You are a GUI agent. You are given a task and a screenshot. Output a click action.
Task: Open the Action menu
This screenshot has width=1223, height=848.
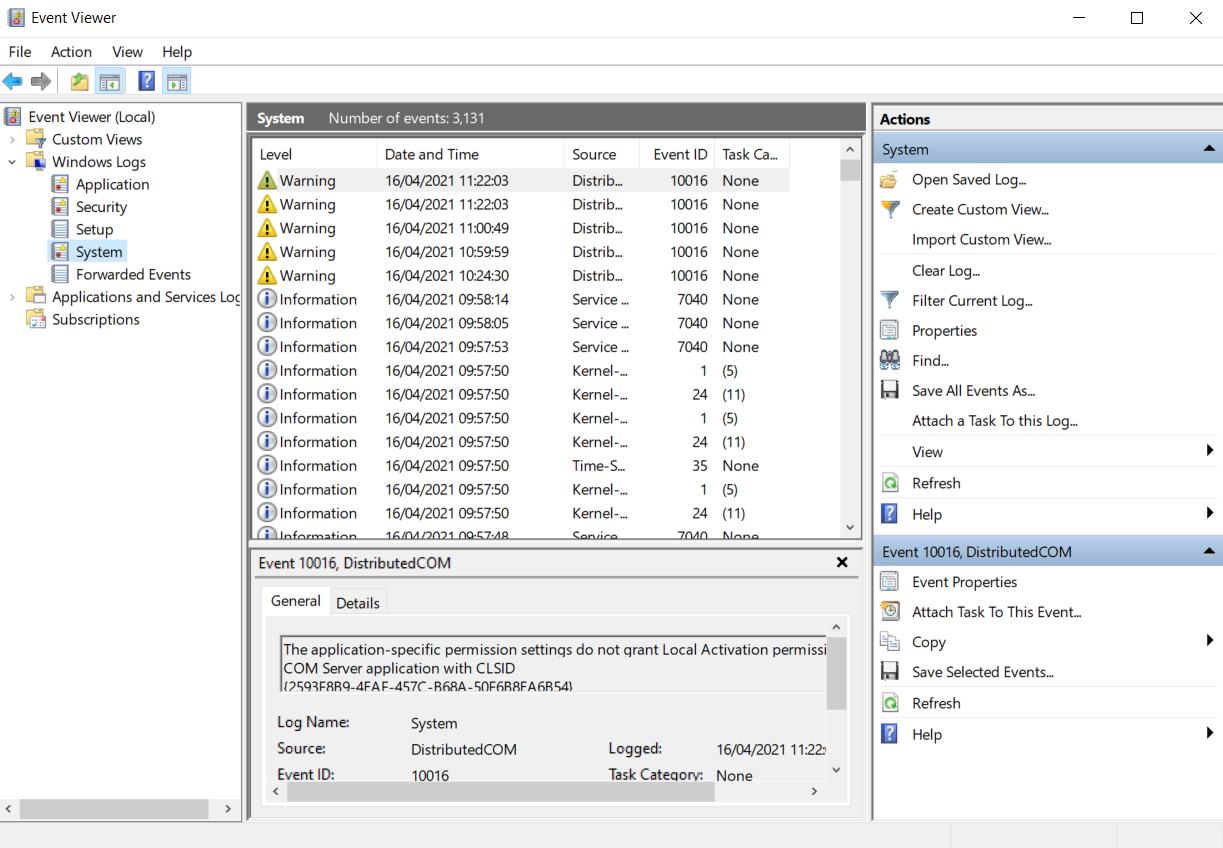[x=70, y=51]
